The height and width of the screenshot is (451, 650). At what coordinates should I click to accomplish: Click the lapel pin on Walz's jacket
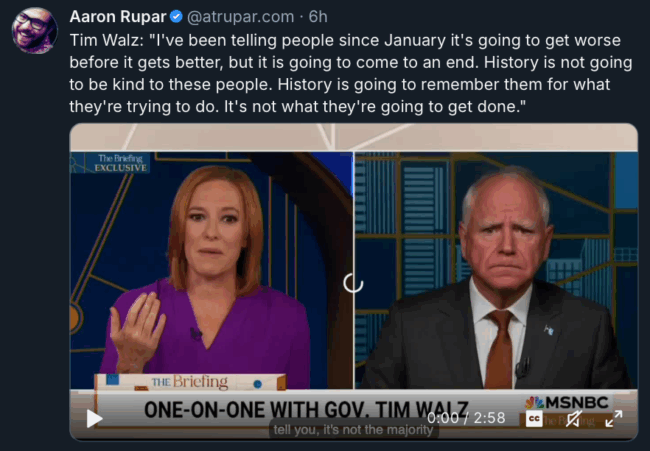pos(549,330)
